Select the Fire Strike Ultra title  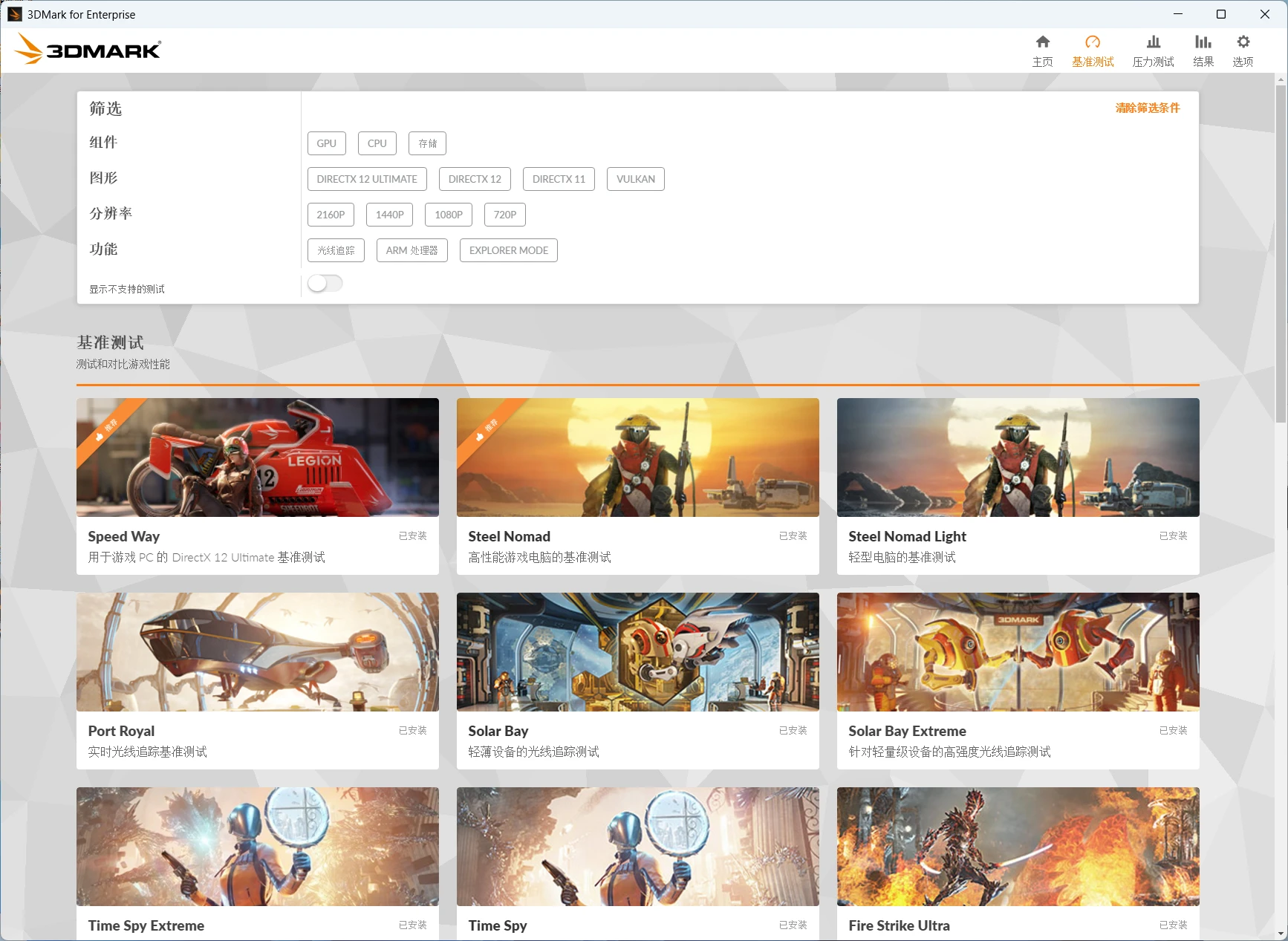pos(900,925)
